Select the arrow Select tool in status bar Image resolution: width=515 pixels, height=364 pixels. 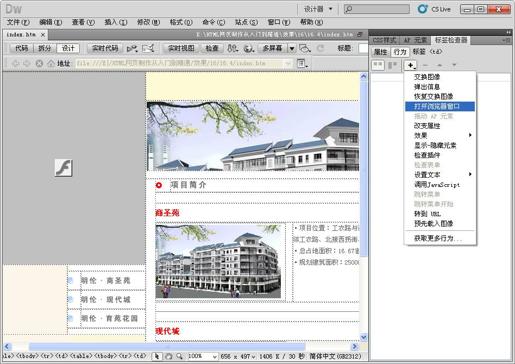click(157, 356)
